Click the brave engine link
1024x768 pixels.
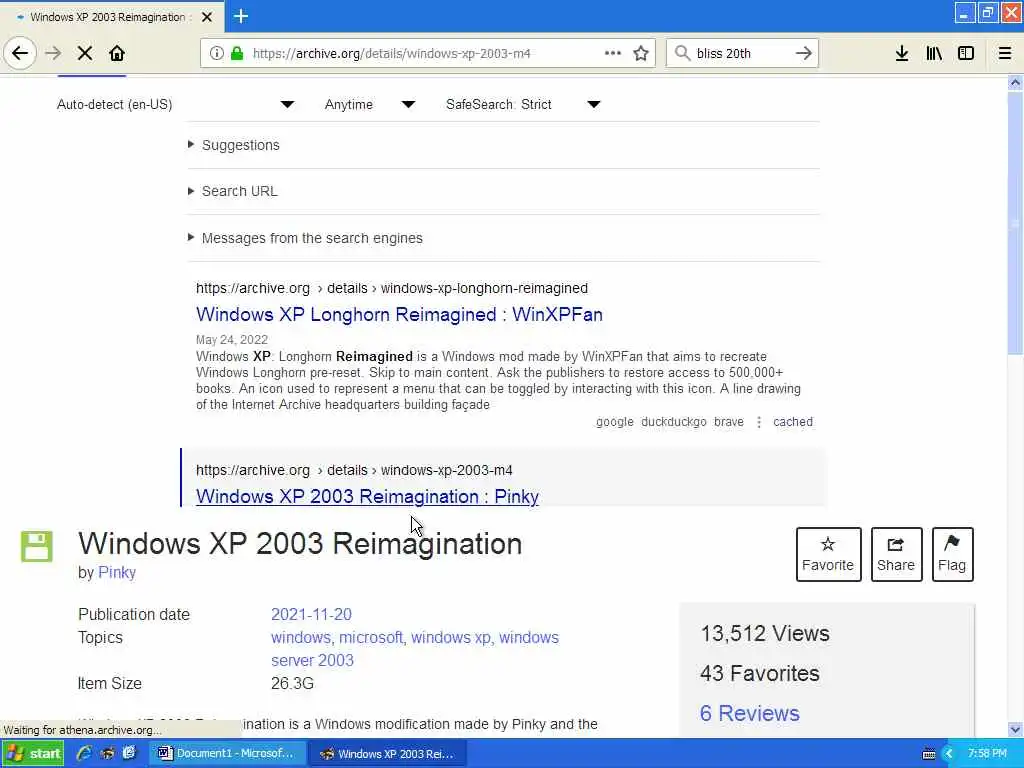tap(729, 422)
